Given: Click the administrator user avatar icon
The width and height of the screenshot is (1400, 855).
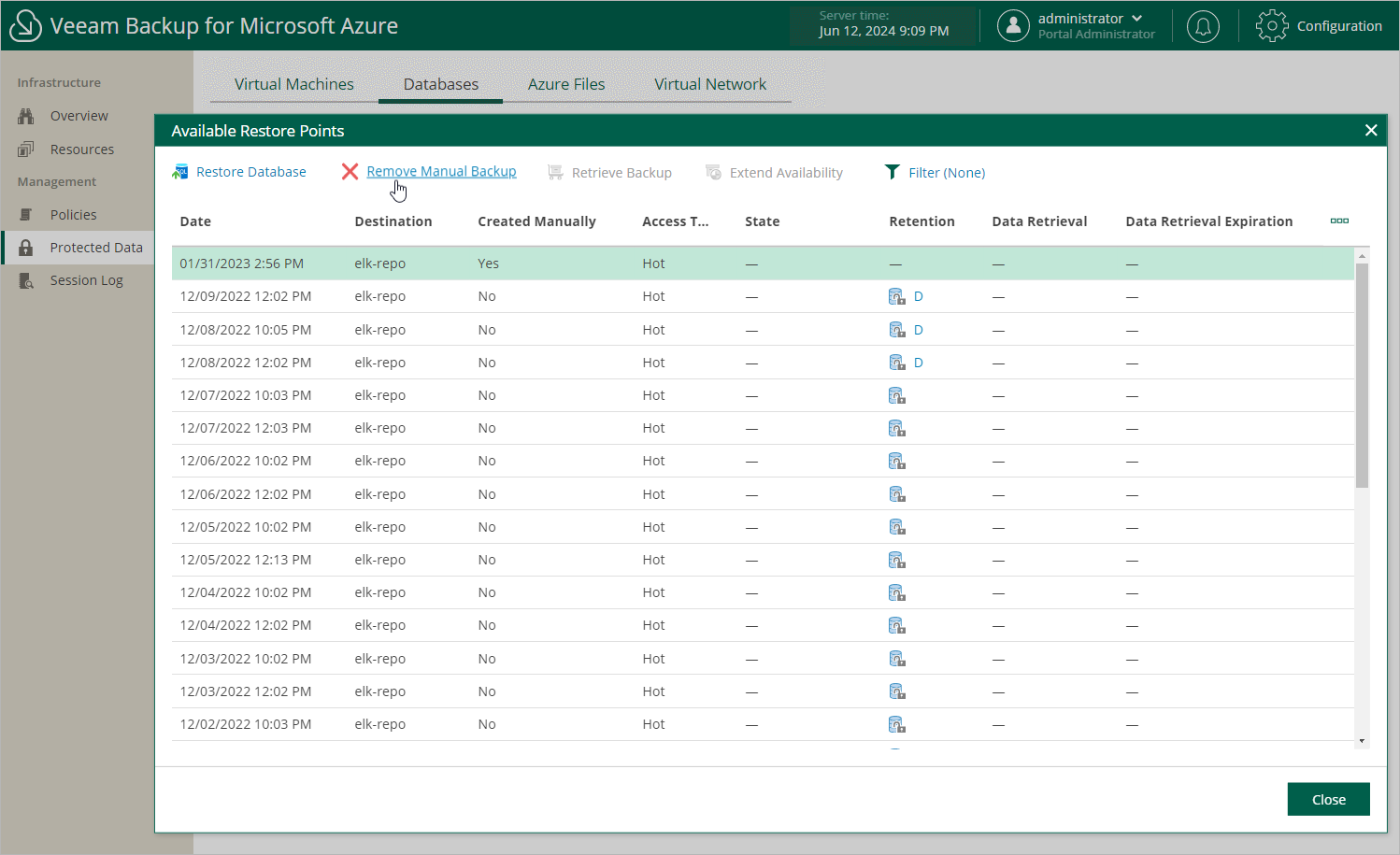Looking at the screenshot, I should pos(1013,26).
